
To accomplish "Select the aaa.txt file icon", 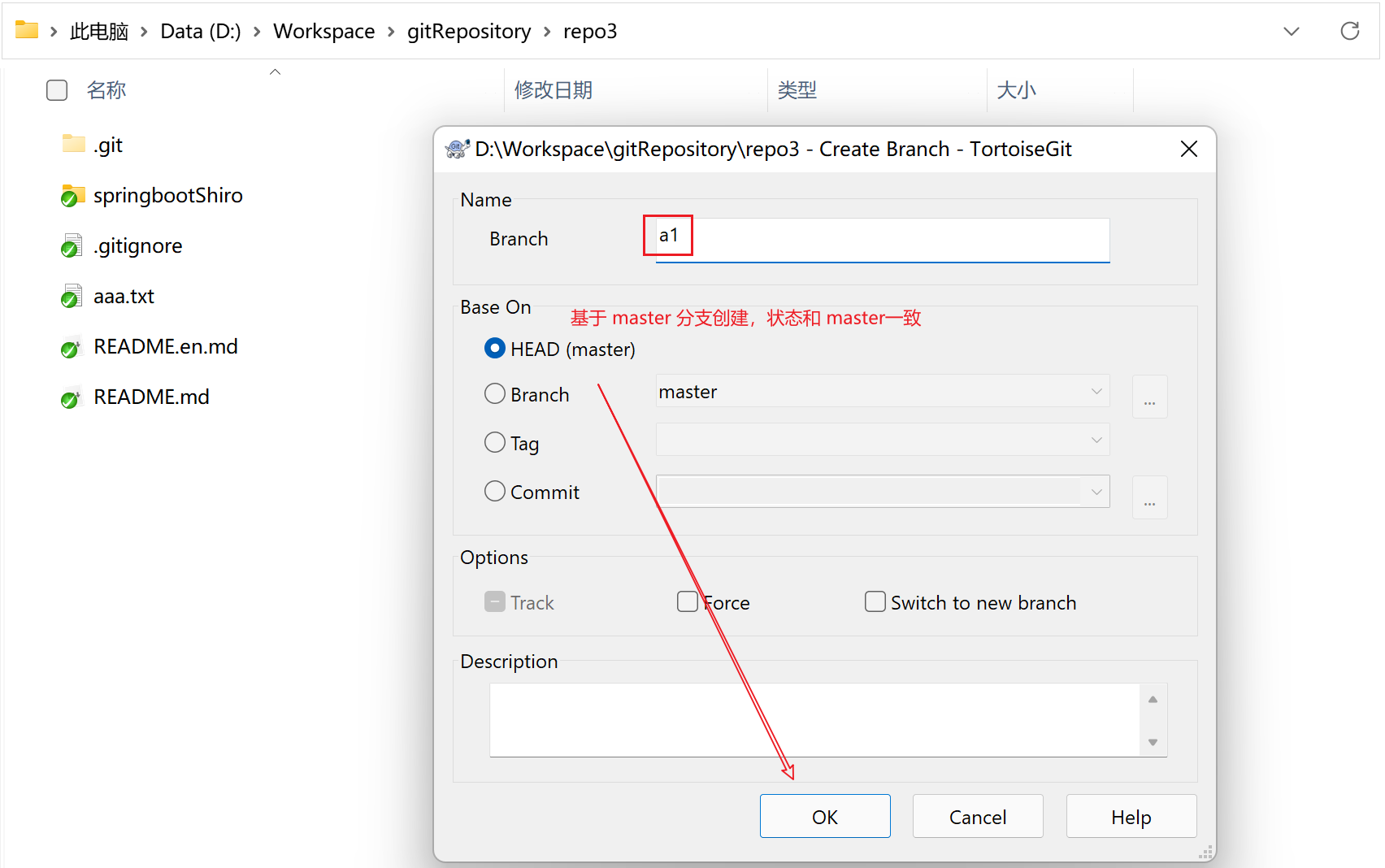I will tap(72, 297).
